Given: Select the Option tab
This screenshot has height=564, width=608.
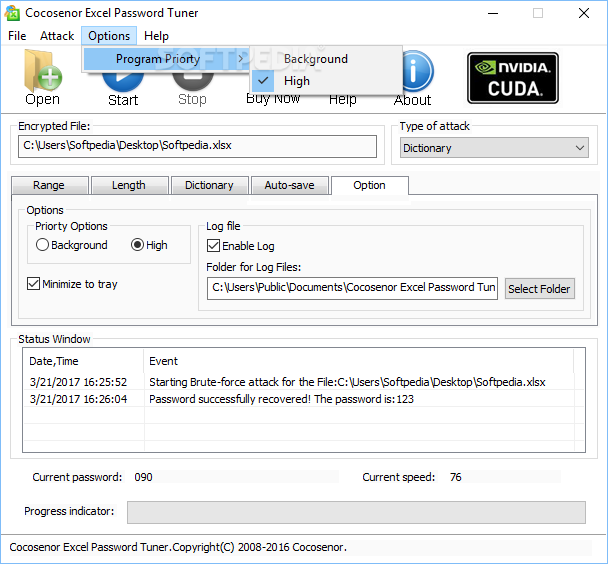Looking at the screenshot, I should pos(370,185).
